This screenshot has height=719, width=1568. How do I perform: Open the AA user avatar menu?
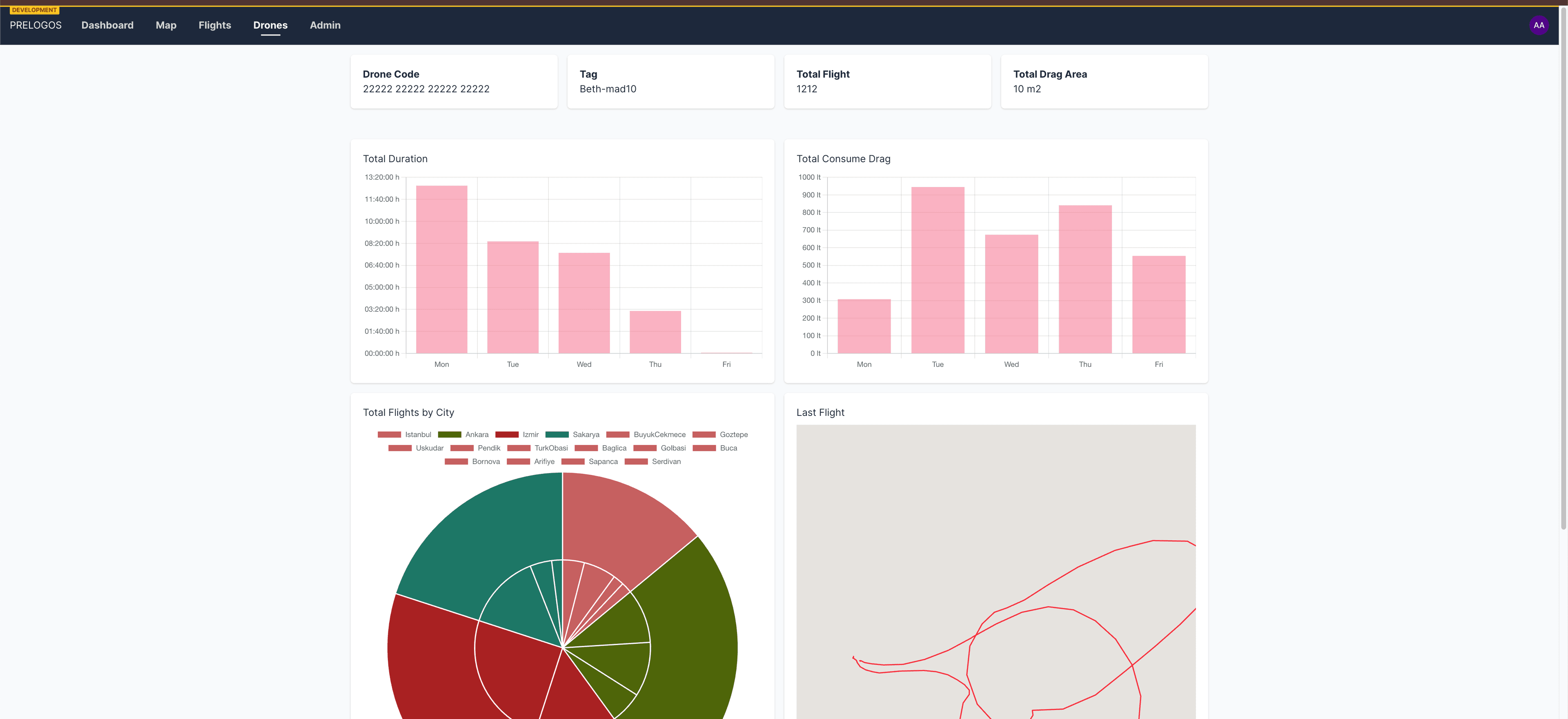pos(1538,25)
